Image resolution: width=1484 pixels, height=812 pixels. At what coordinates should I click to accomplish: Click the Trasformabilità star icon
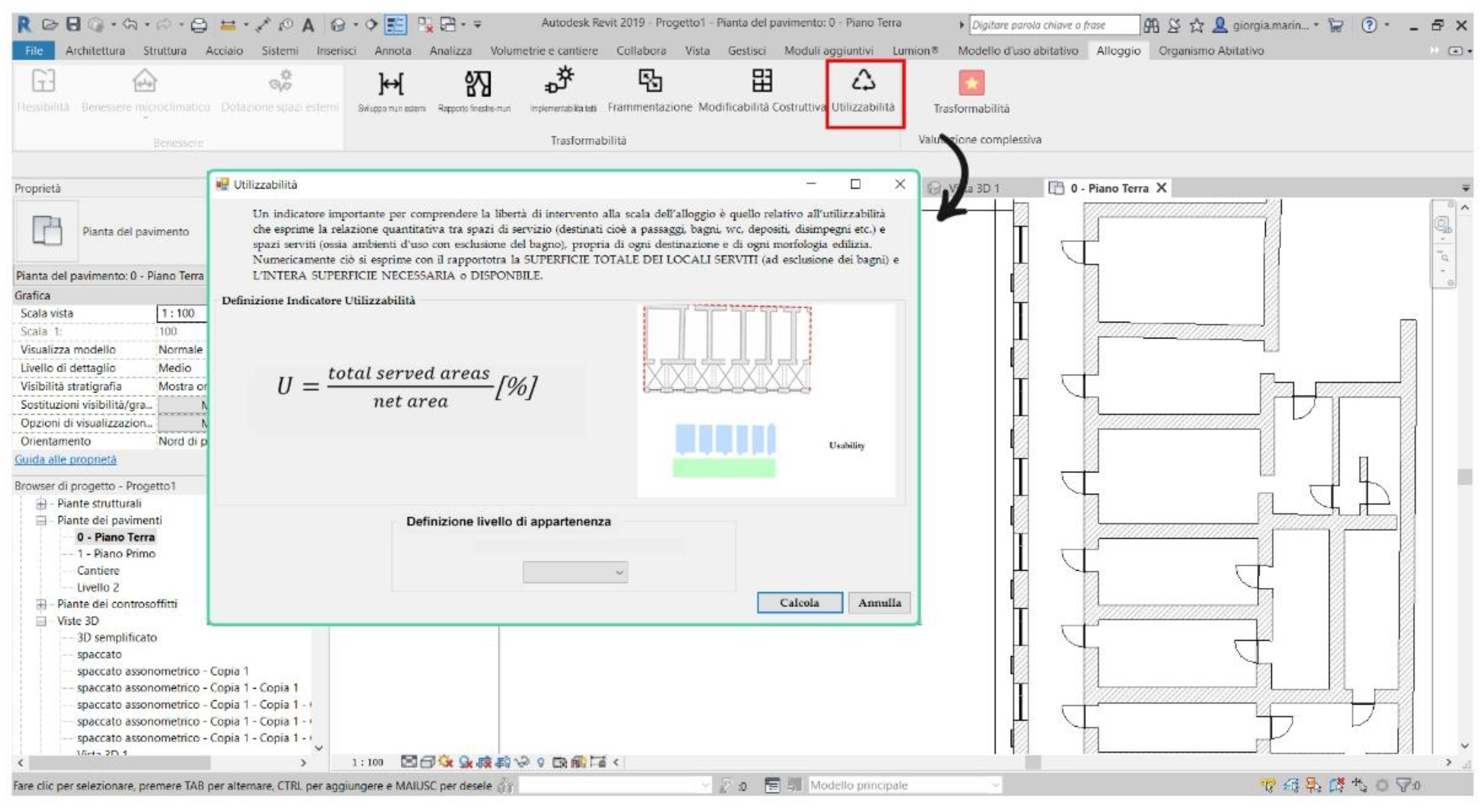[x=971, y=84]
